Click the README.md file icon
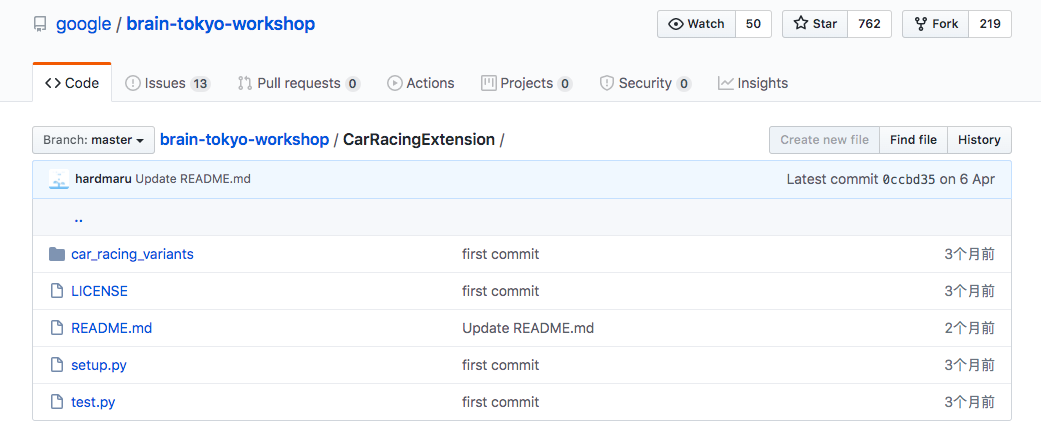The image size is (1041, 425). click(57, 328)
